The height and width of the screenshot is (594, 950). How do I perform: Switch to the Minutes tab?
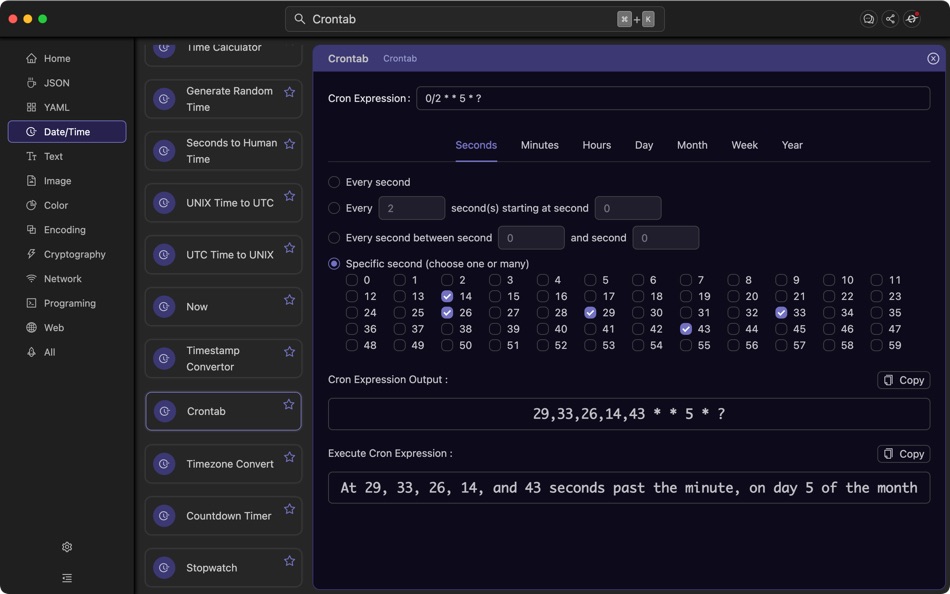[540, 145]
